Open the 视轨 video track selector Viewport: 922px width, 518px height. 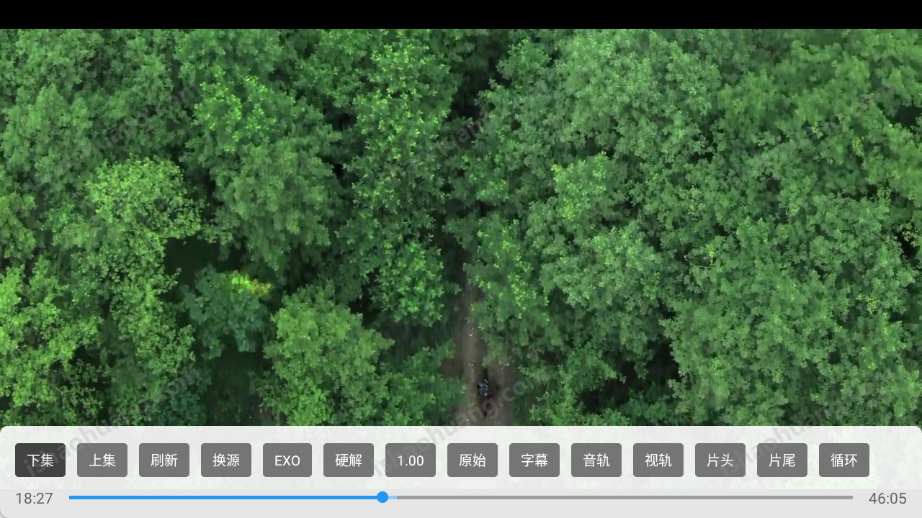tap(658, 460)
